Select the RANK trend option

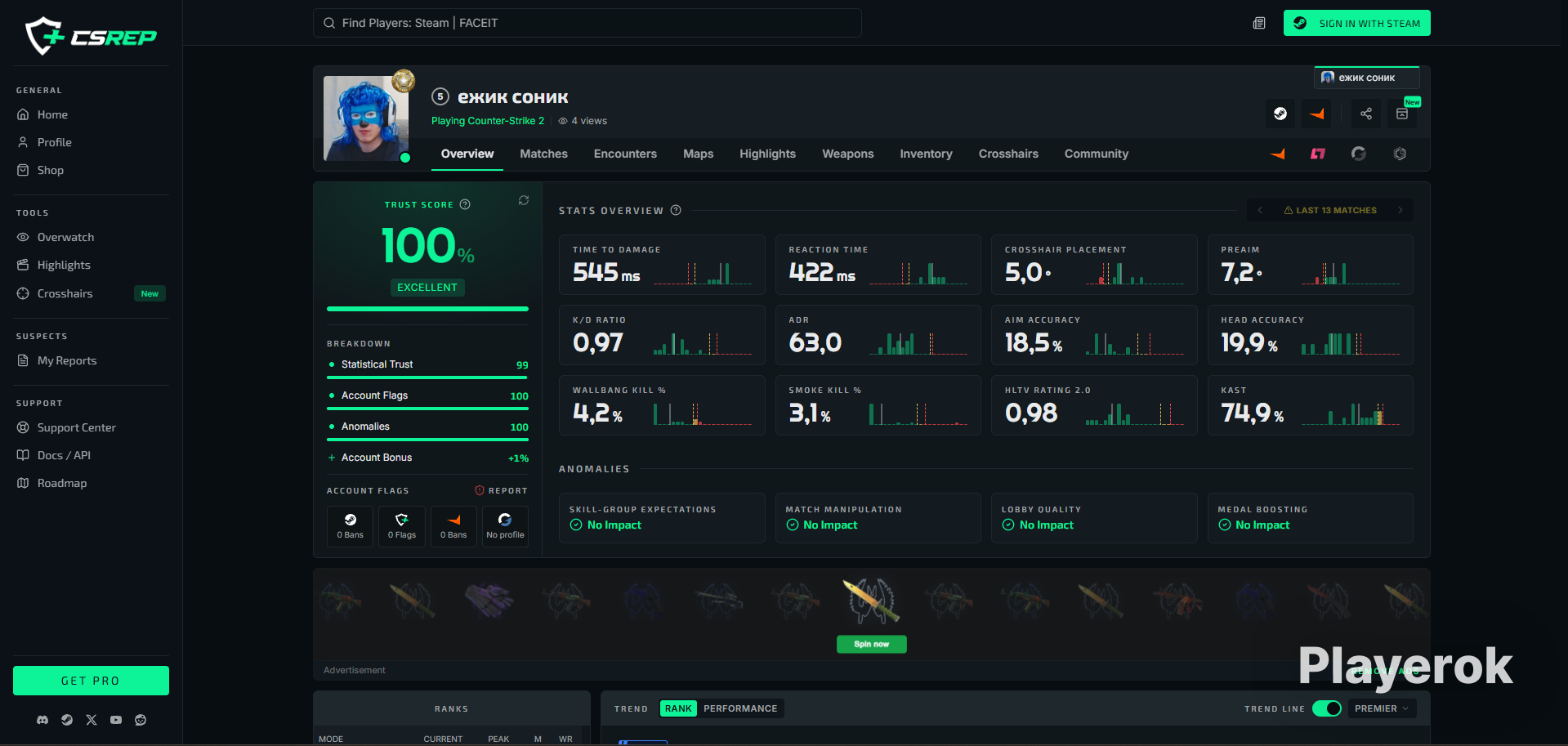click(678, 708)
